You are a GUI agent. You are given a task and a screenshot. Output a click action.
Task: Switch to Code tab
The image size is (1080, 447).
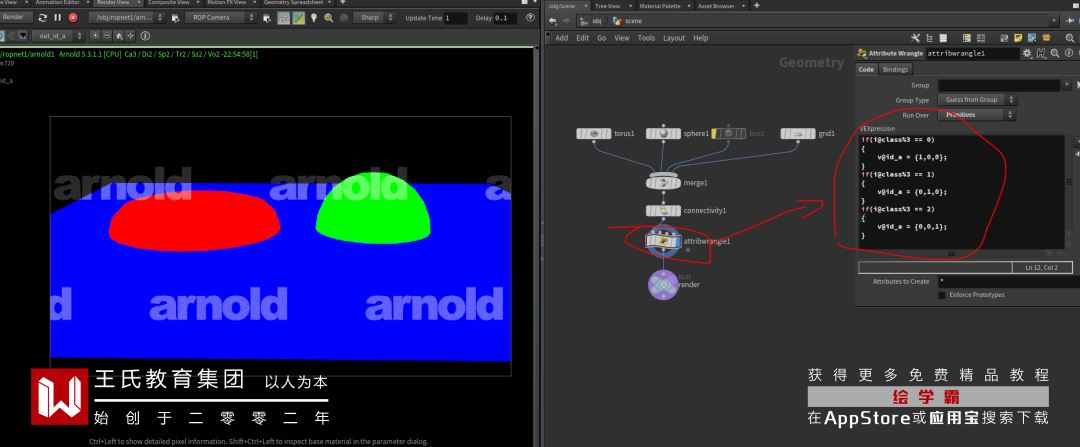(866, 70)
